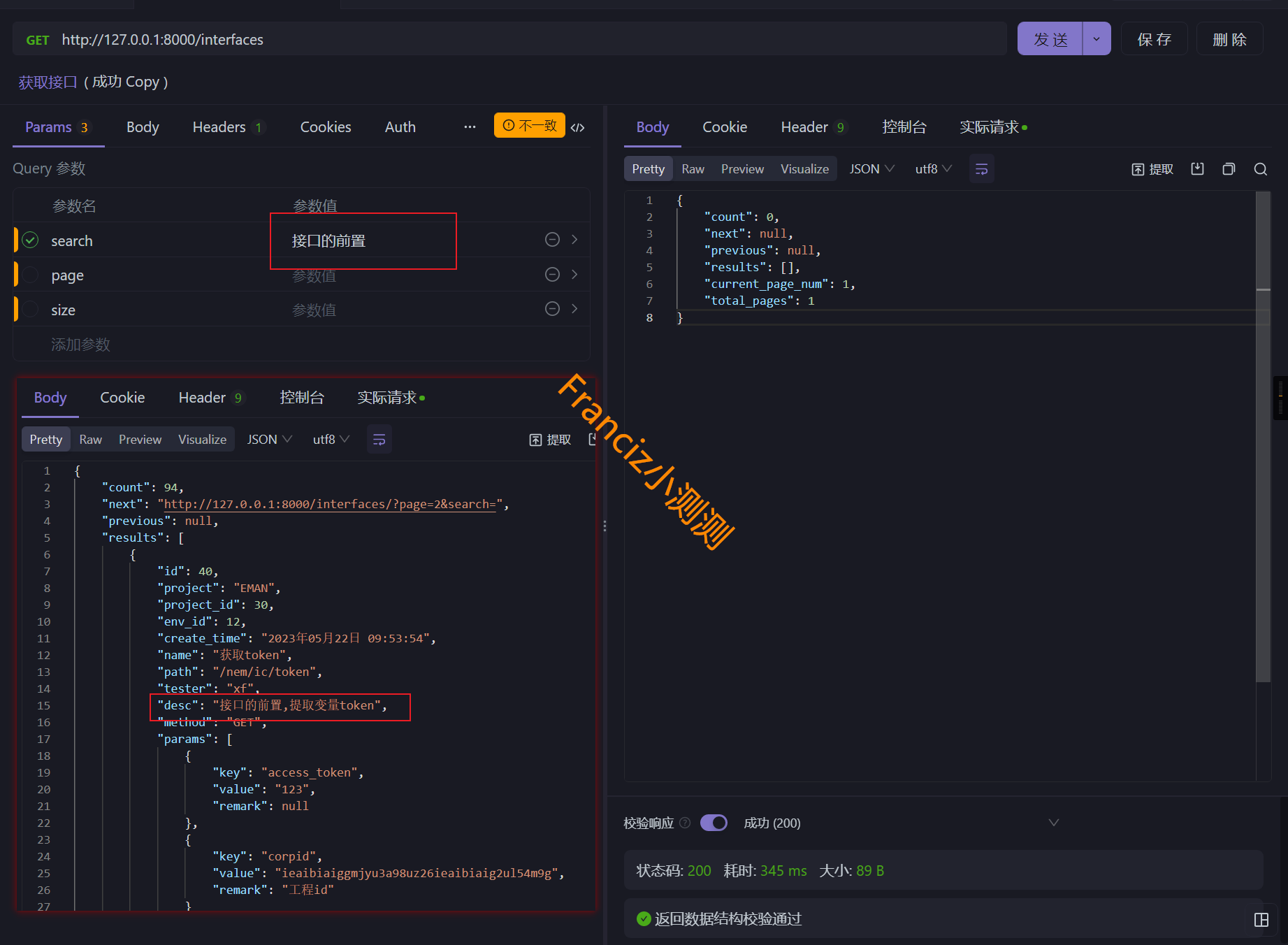The image size is (1288, 945).
Task: Open the right panel Header tab
Action: pos(813,127)
